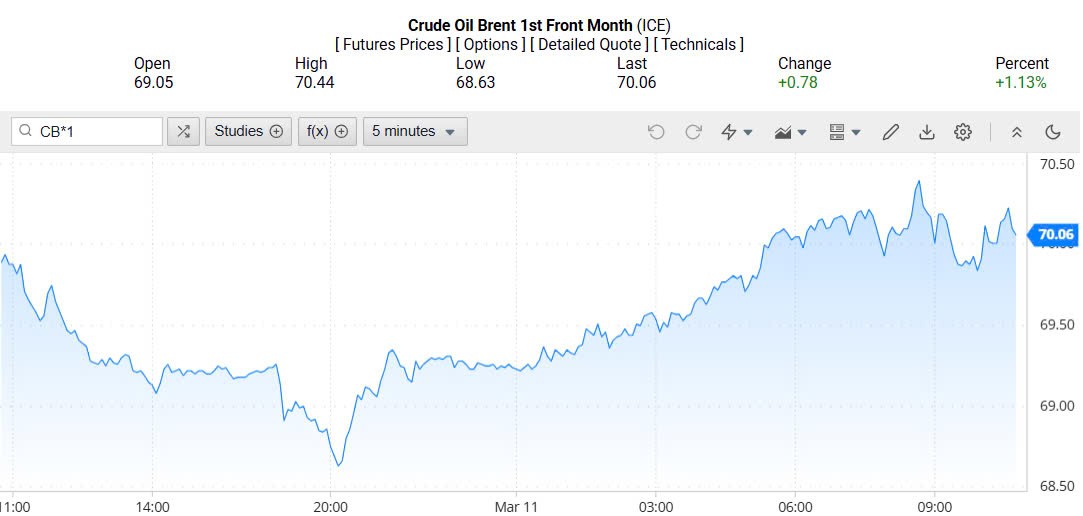Toggle dark mode moon icon
Viewport: 1083px width, 516px height.
coord(1052,132)
